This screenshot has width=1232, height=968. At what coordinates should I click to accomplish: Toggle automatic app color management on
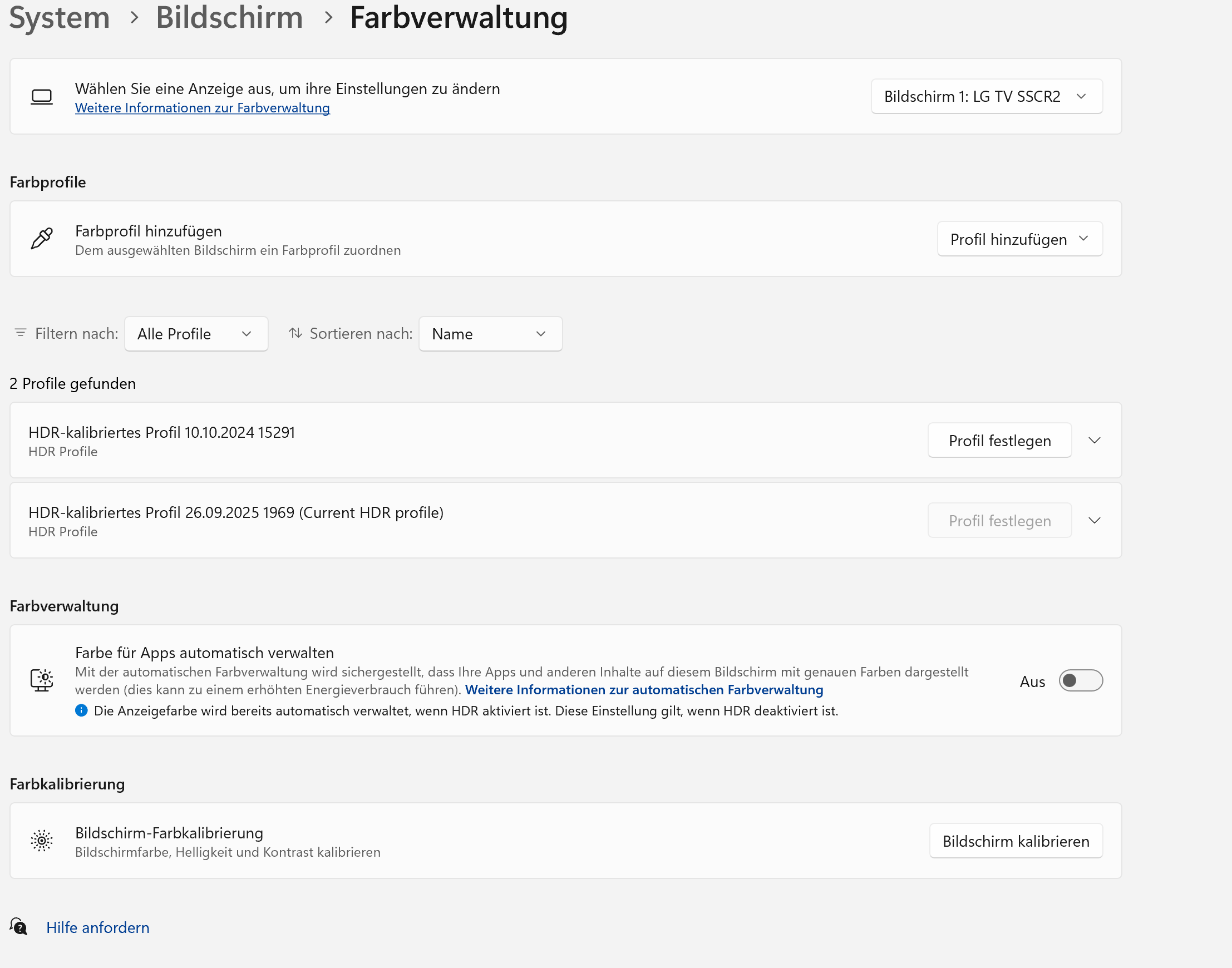tap(1081, 681)
